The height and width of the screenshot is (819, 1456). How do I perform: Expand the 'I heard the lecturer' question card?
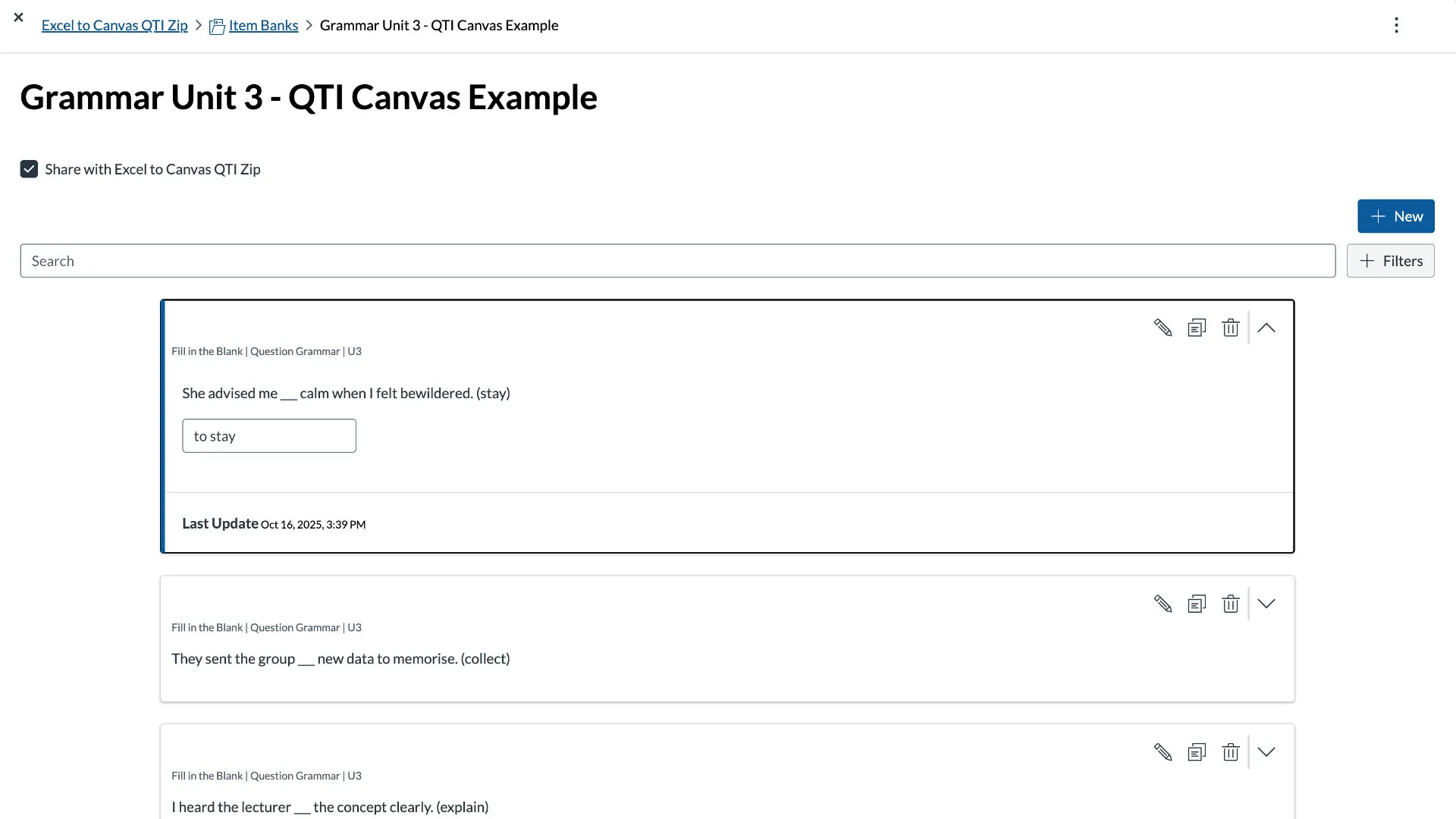coord(1266,752)
